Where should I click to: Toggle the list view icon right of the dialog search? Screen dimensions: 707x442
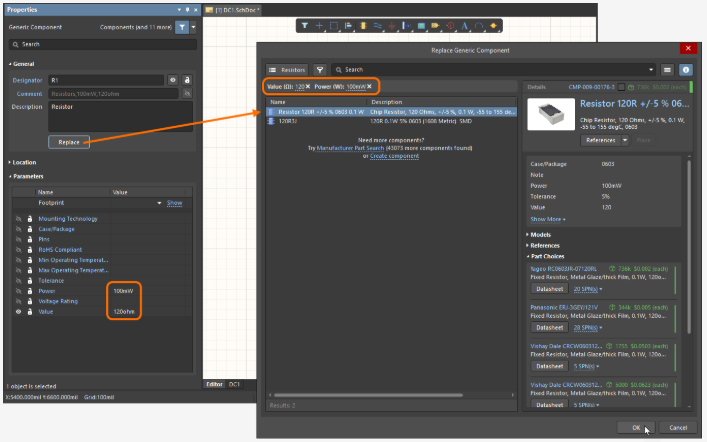(x=667, y=69)
